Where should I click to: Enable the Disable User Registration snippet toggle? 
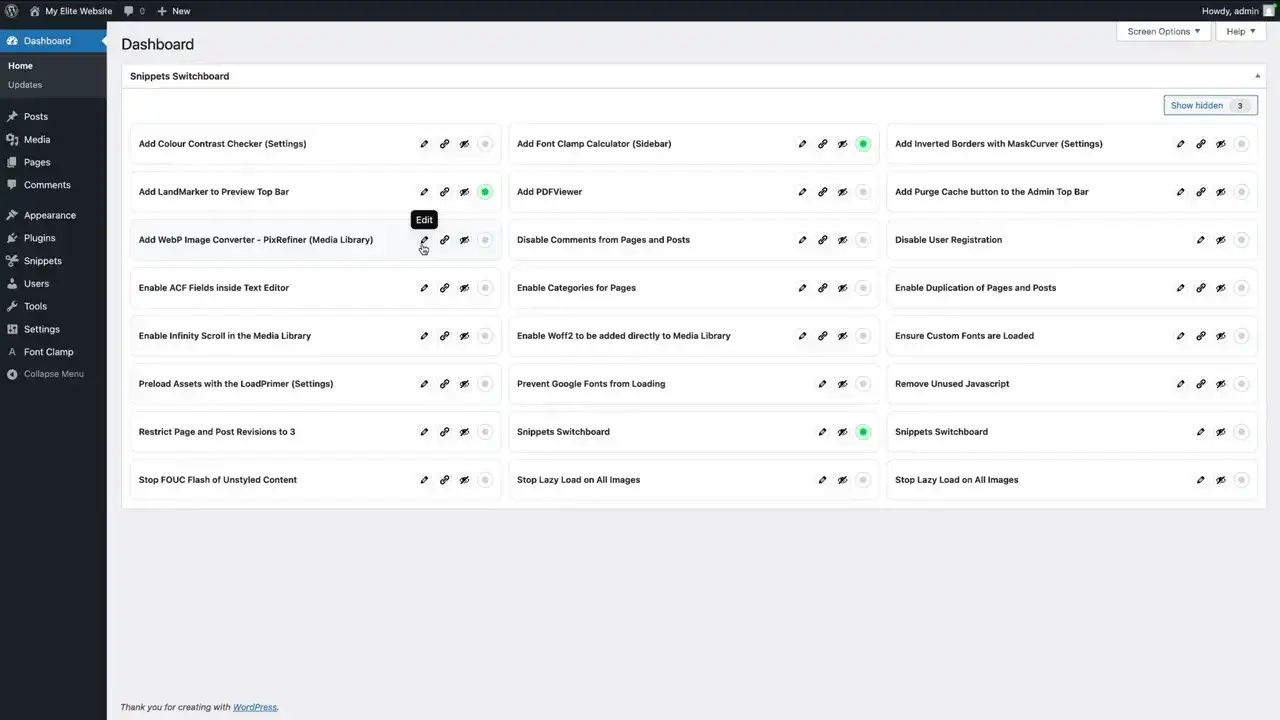1241,240
